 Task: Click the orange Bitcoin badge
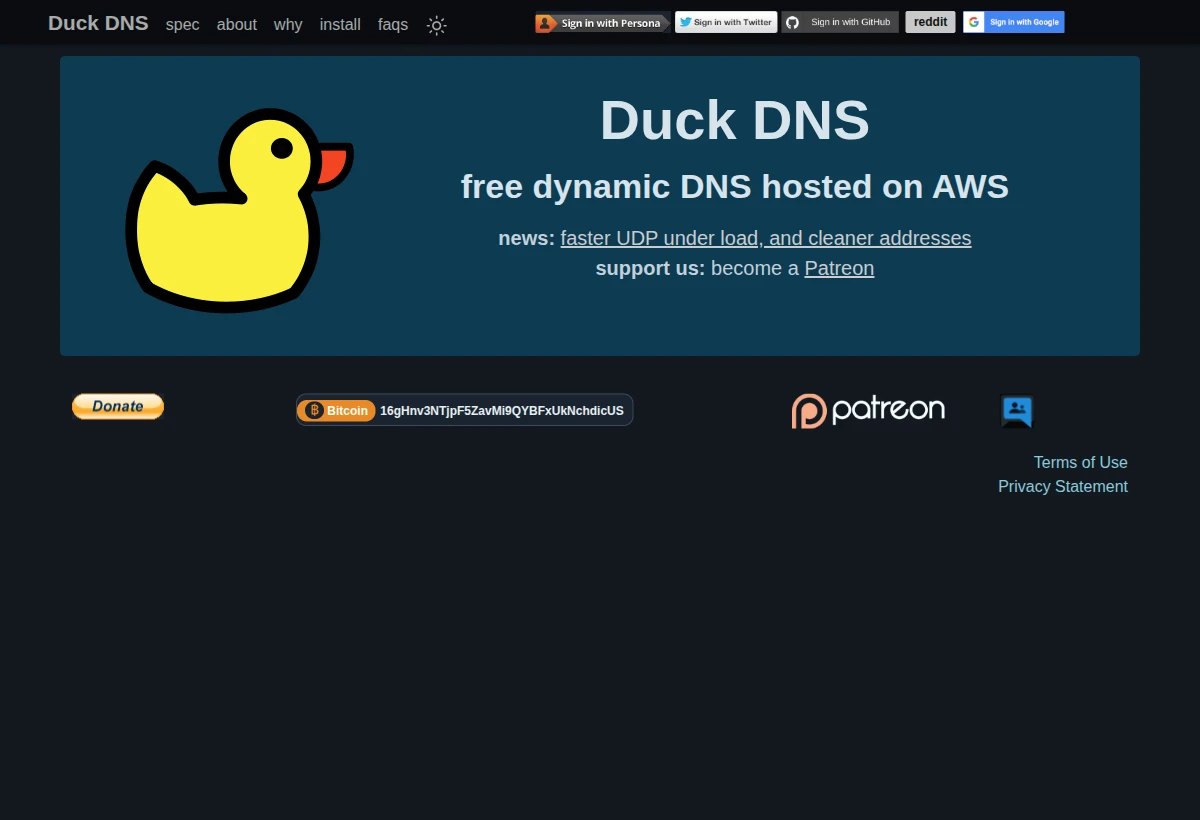pos(337,410)
